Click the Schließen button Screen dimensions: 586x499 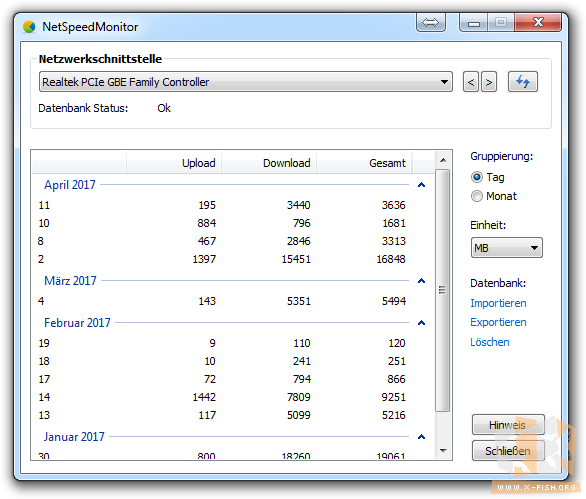tap(508, 451)
